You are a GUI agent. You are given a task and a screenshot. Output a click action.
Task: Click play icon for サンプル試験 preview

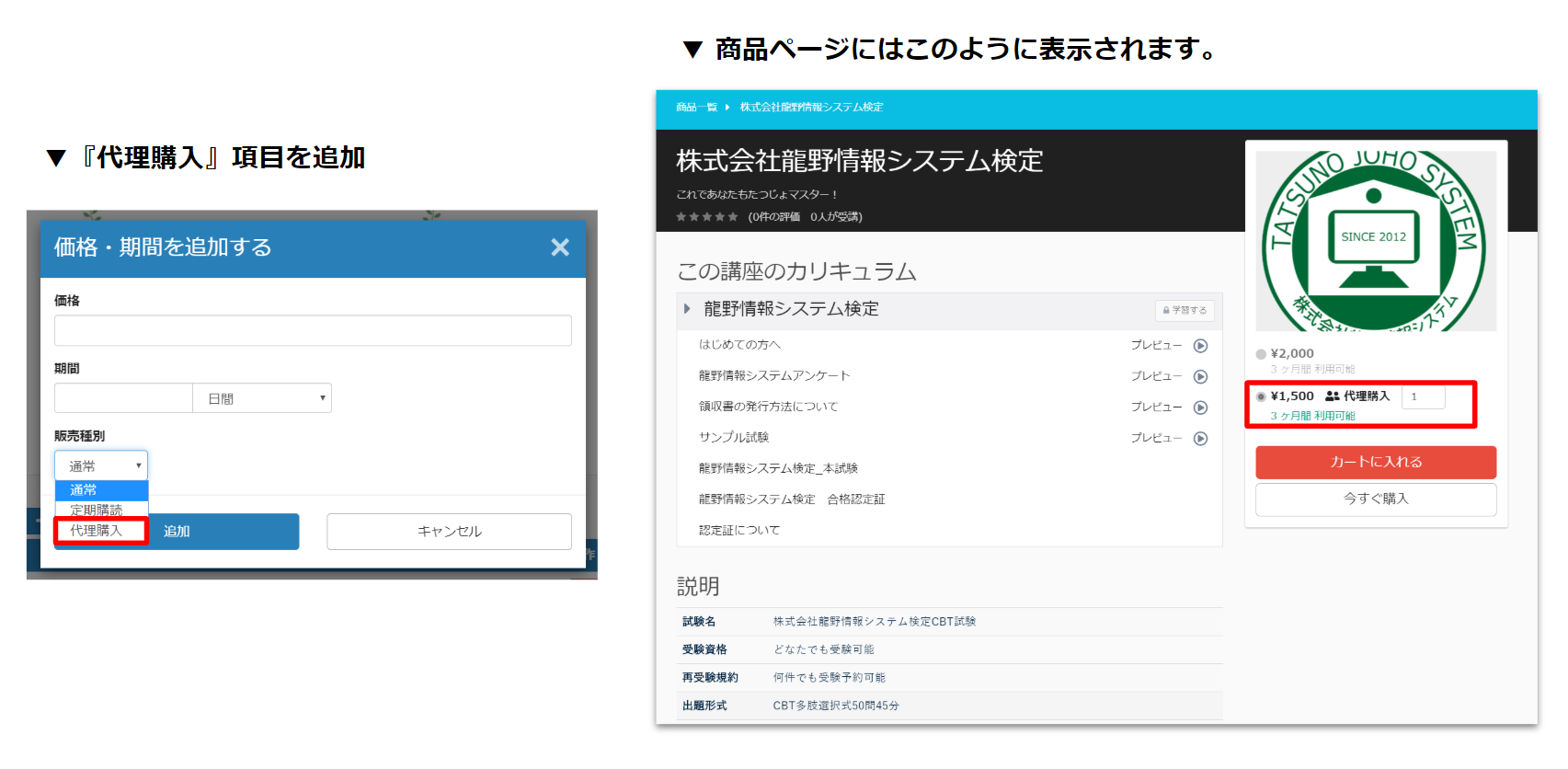pyautogui.click(x=1200, y=439)
